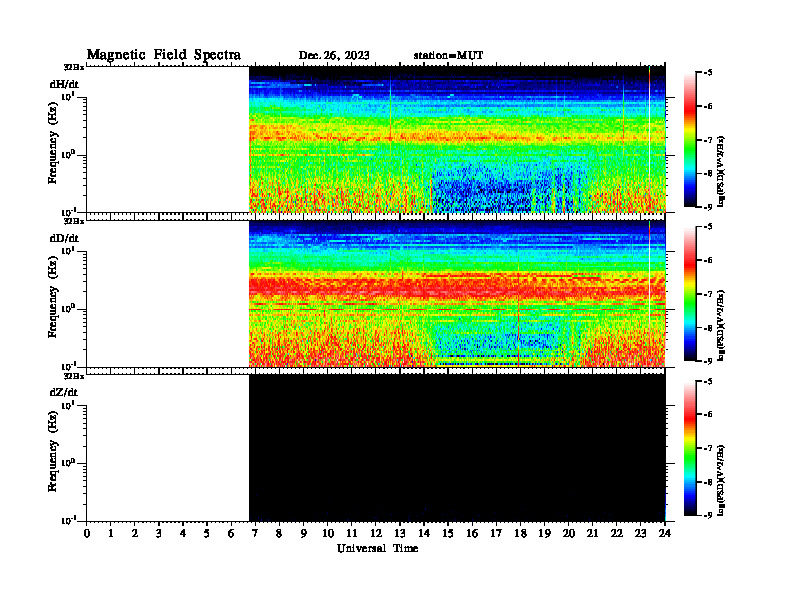
Task: Click hour tick label "16" on time axis
Action: 472,534
